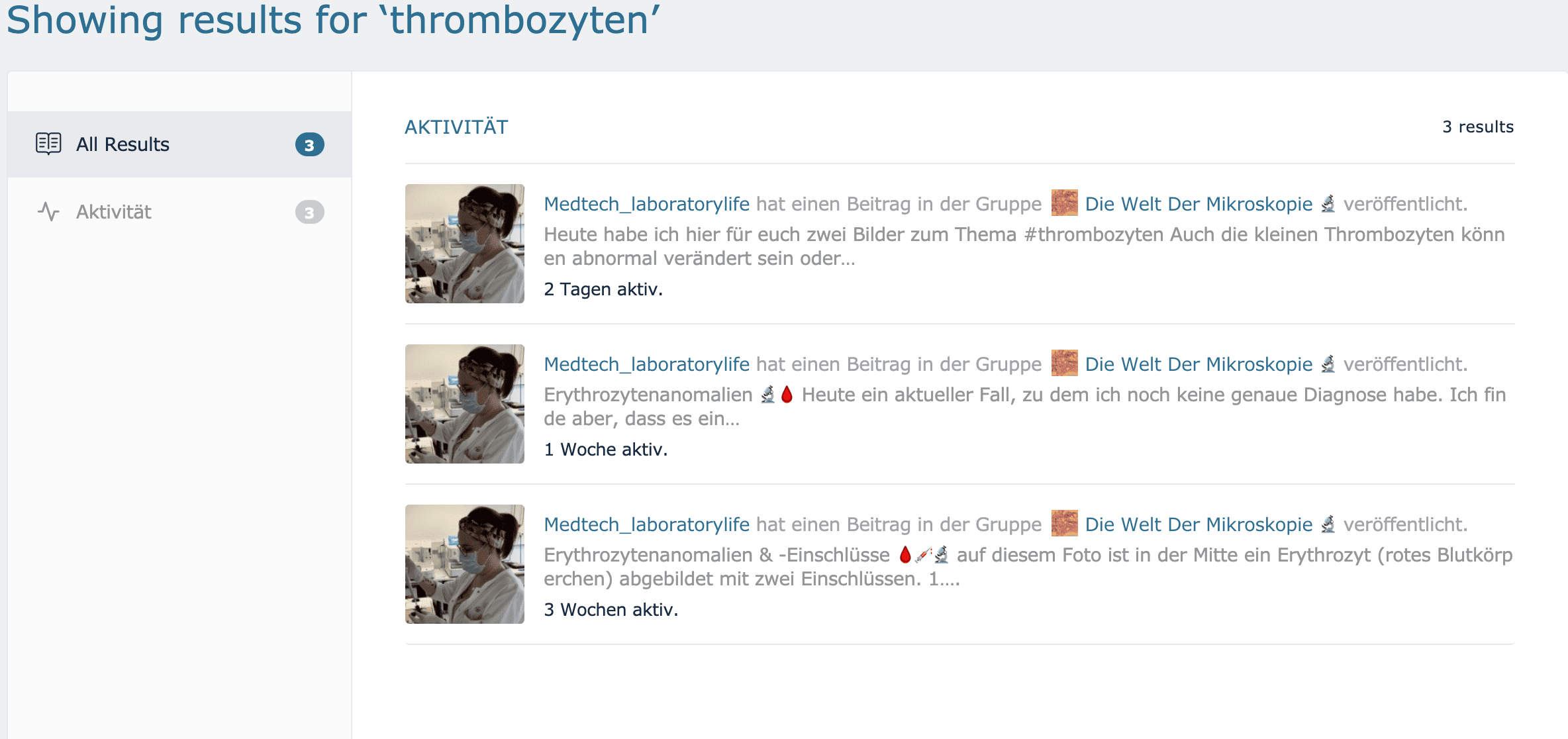Screen dimensions: 1568x739
Task: Open Die Welt Der Mikroskopie group, first result
Action: click(1199, 204)
